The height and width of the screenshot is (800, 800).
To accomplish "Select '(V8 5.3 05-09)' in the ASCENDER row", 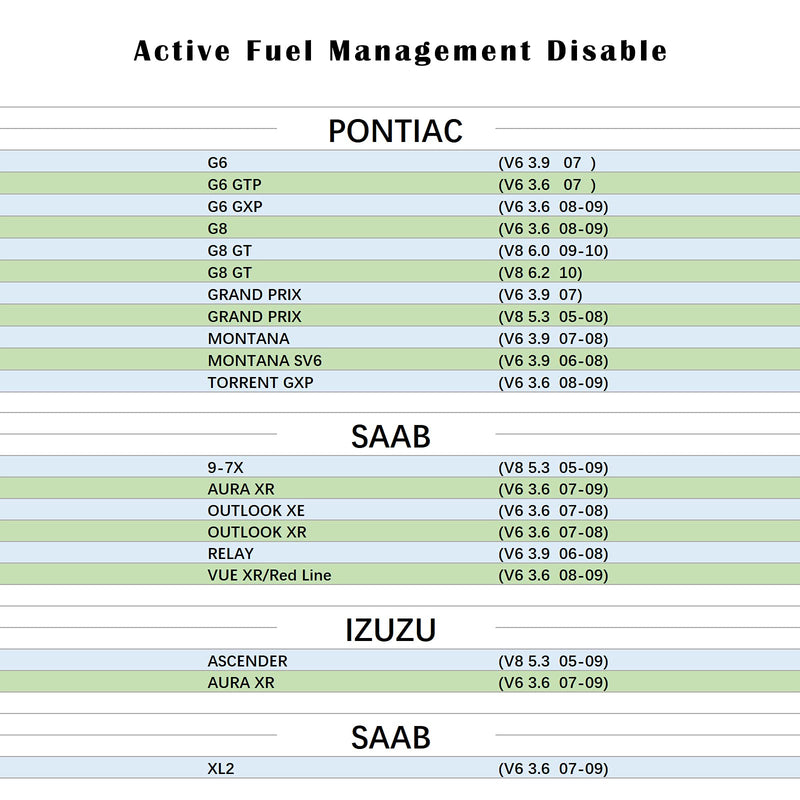I will click(x=553, y=661).
